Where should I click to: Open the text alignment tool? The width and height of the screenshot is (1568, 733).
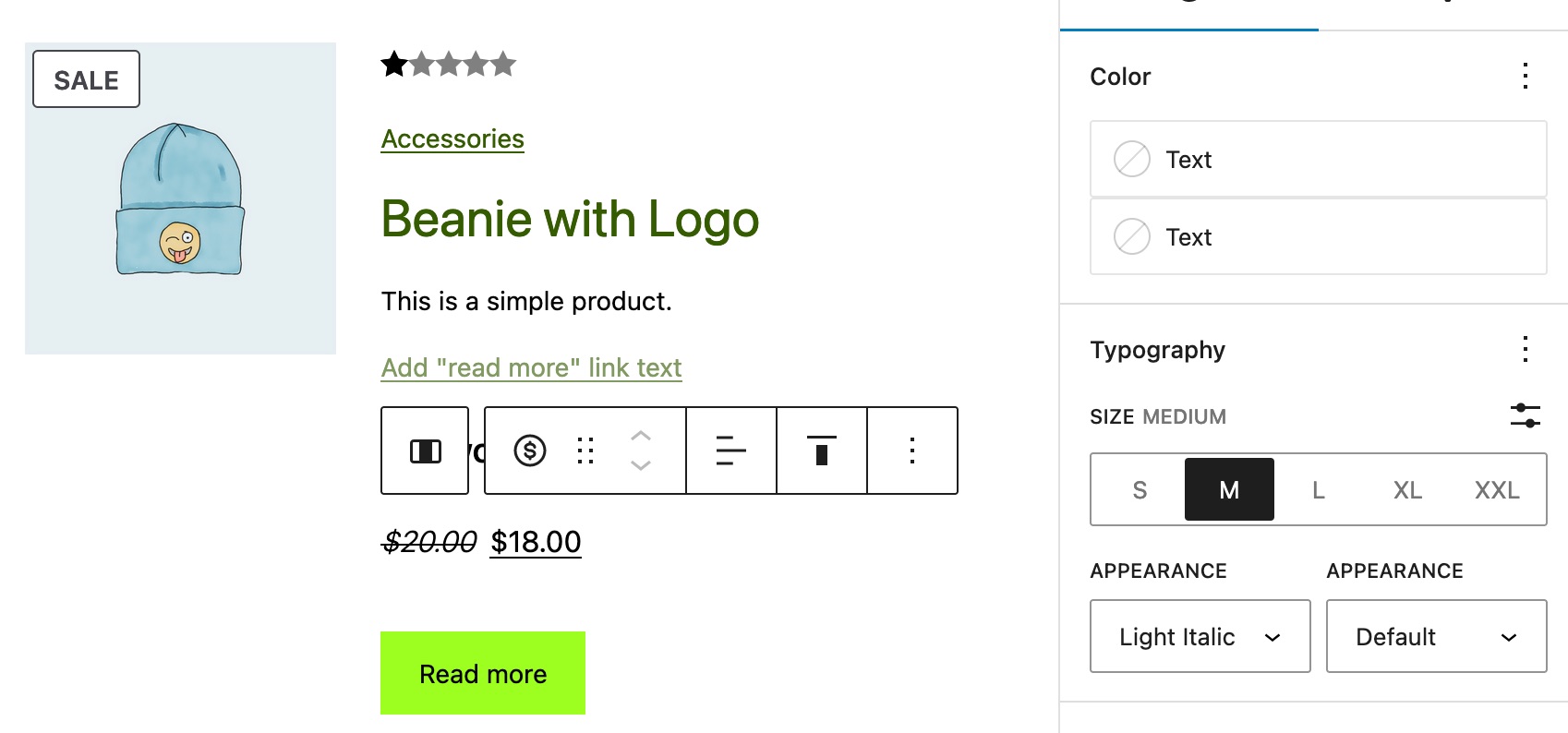click(x=731, y=451)
